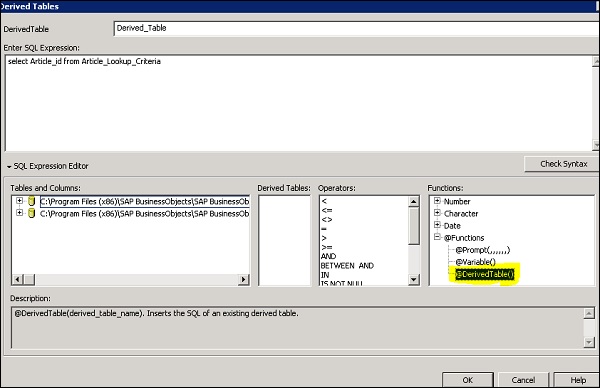Screen dimensions: 600x388
Task: Click the operators list scrollbar thumb
Action: (413, 225)
